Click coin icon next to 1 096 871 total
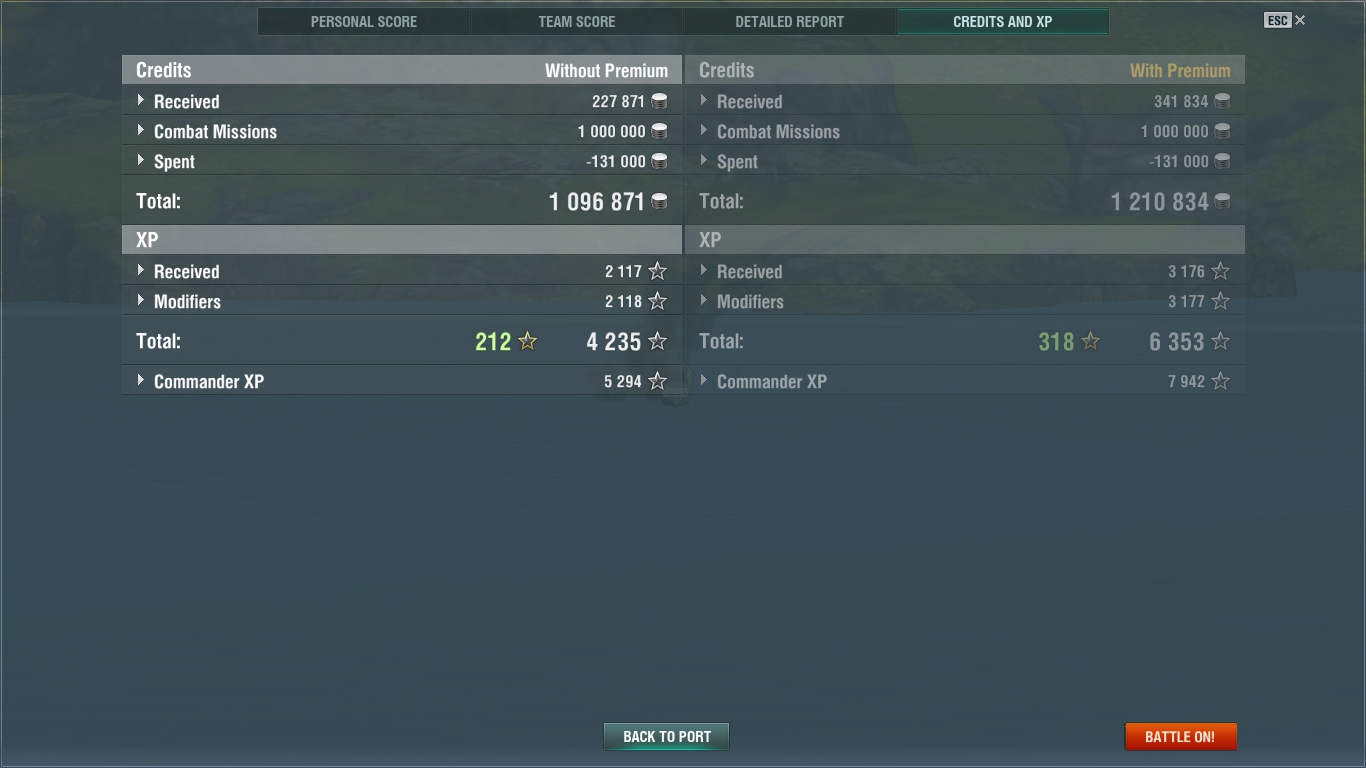Viewport: 1366px width, 768px height. click(659, 201)
